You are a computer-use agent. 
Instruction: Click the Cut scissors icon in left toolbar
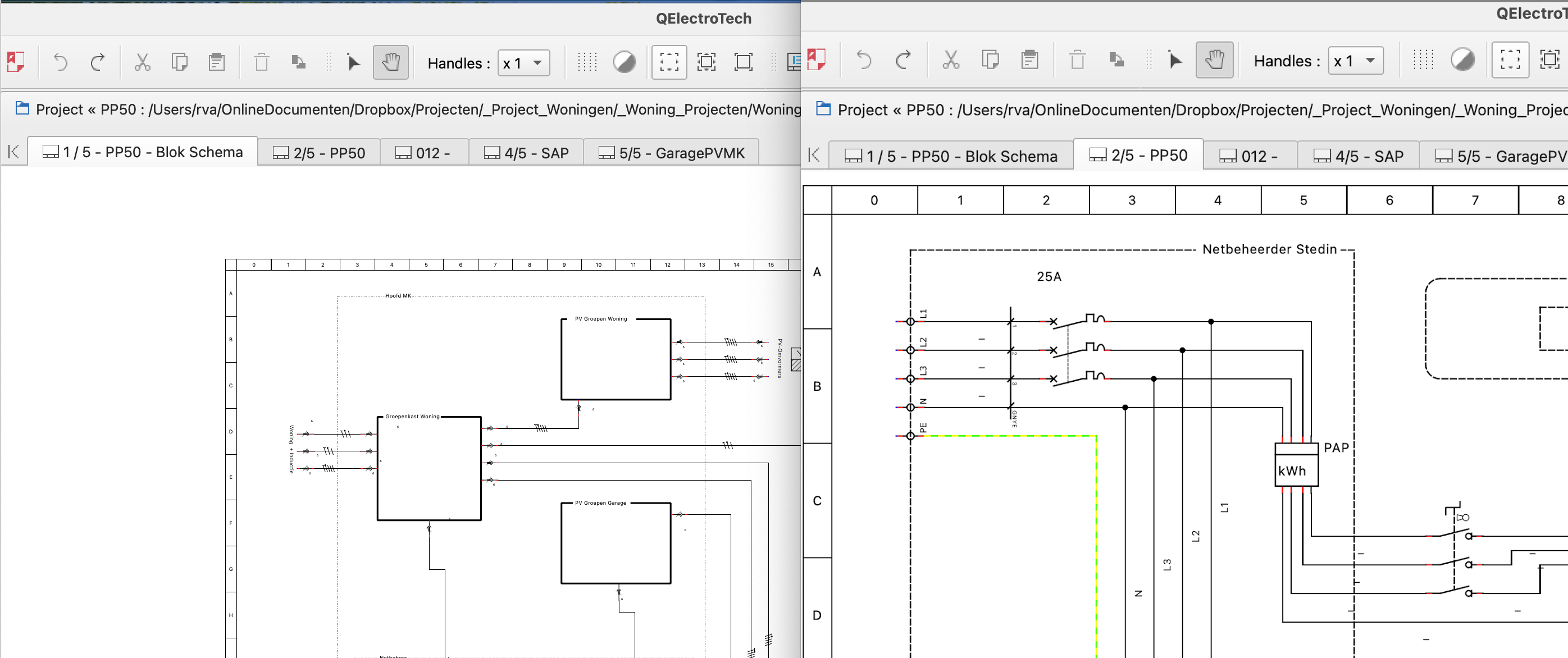pos(142,62)
